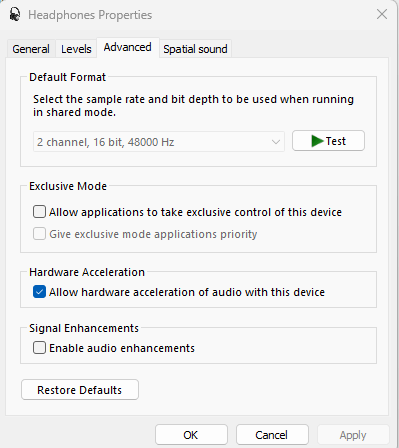Toggle exclusive mode applications priority checkbox
The width and height of the screenshot is (399, 448).
pyautogui.click(x=39, y=234)
